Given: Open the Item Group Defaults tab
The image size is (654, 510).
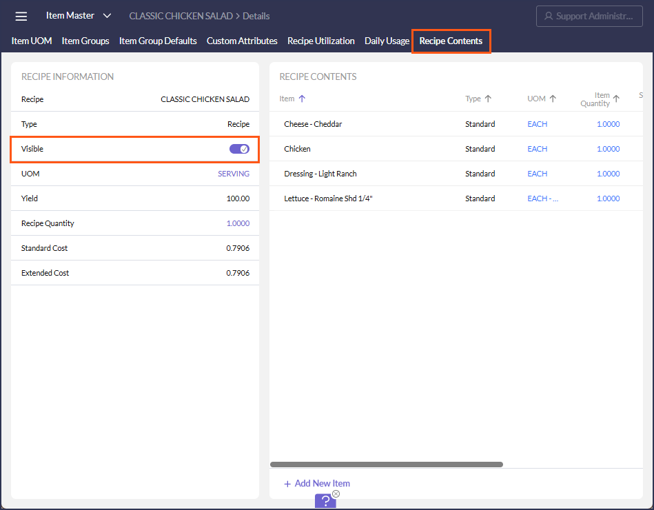Looking at the screenshot, I should [158, 41].
